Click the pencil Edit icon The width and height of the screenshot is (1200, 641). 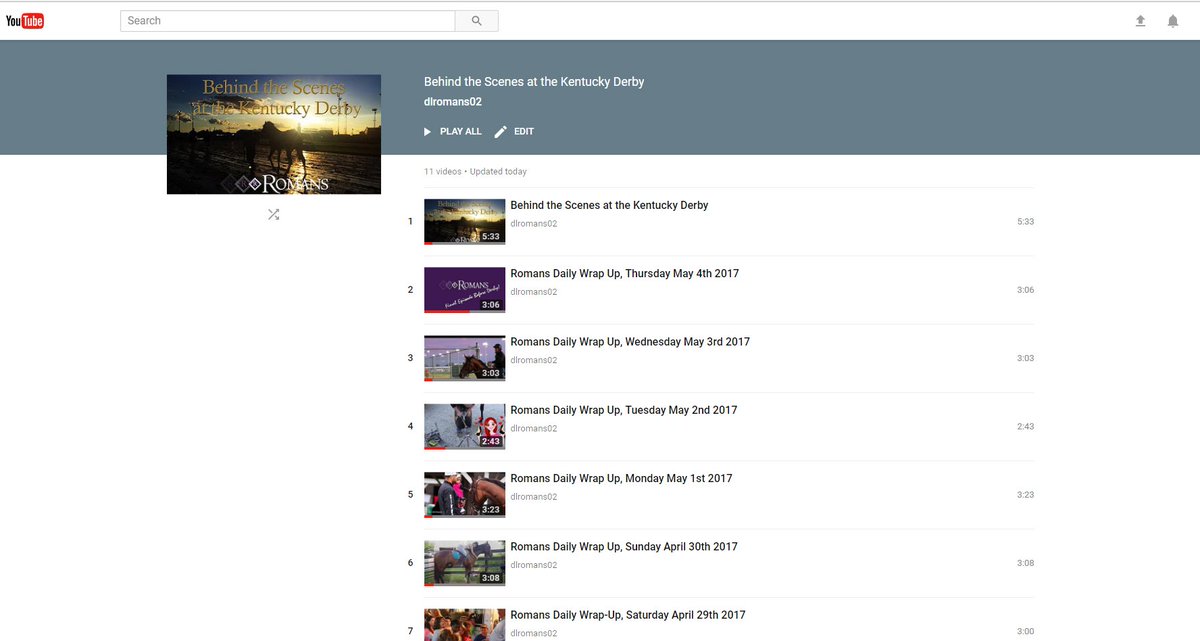[x=501, y=132]
